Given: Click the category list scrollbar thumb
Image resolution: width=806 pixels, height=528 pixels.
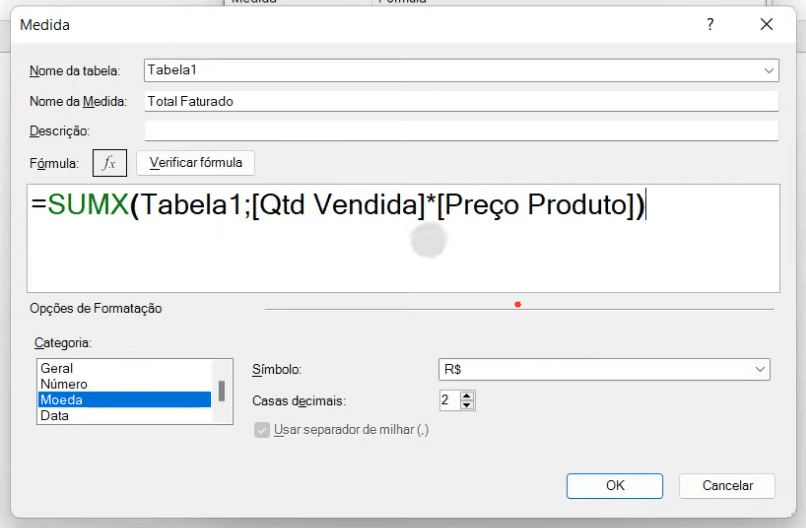Looking at the screenshot, I should [222, 391].
